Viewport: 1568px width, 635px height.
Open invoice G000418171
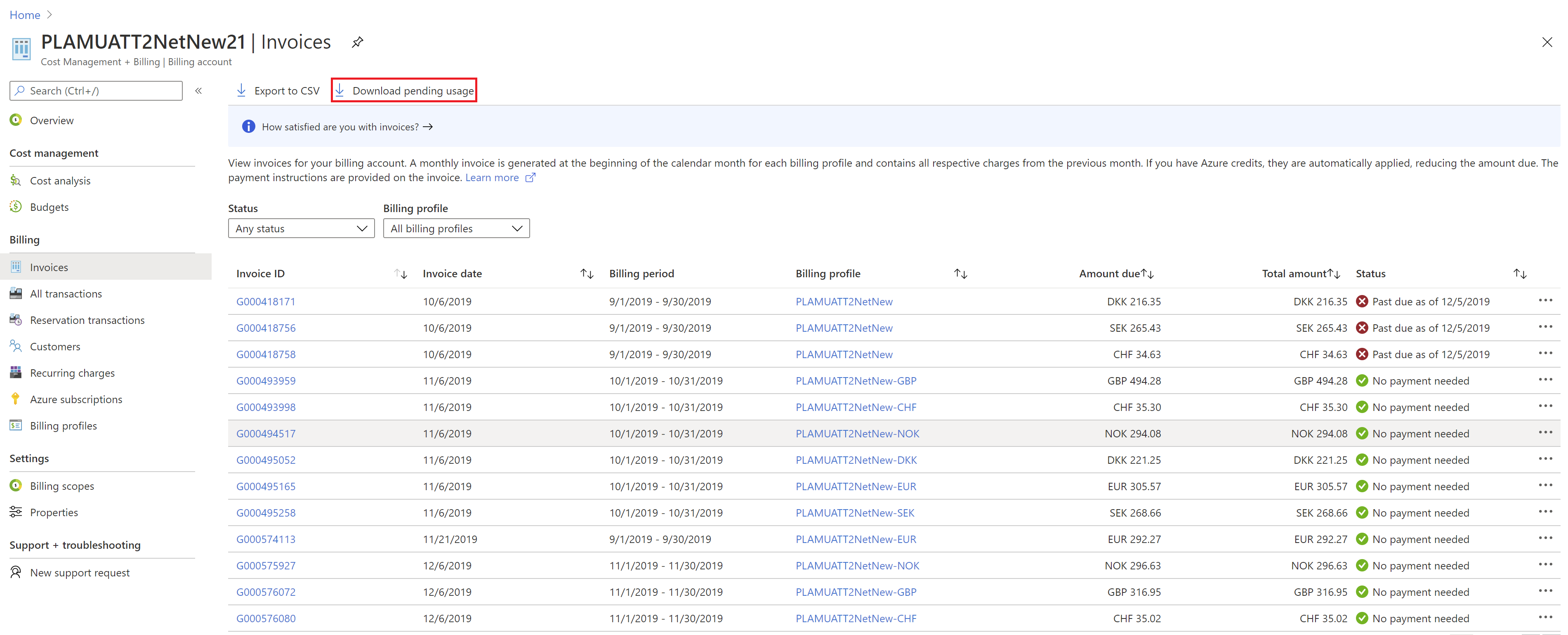click(x=265, y=301)
